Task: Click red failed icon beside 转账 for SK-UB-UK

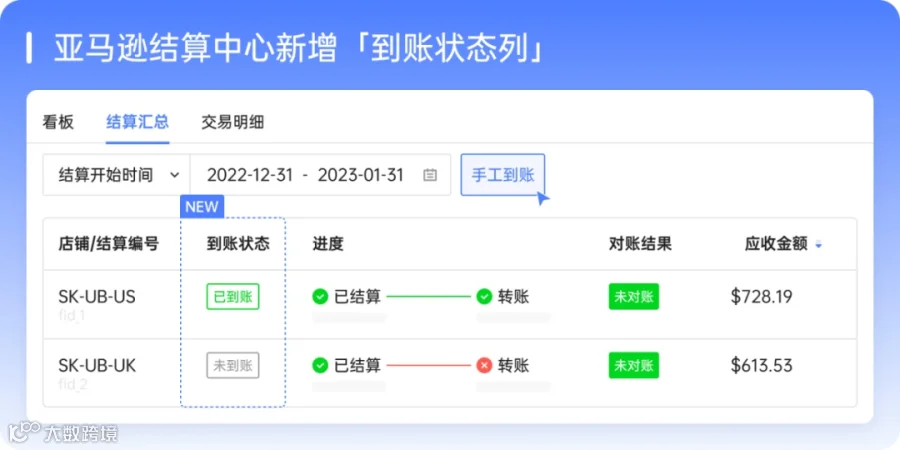Action: [484, 365]
